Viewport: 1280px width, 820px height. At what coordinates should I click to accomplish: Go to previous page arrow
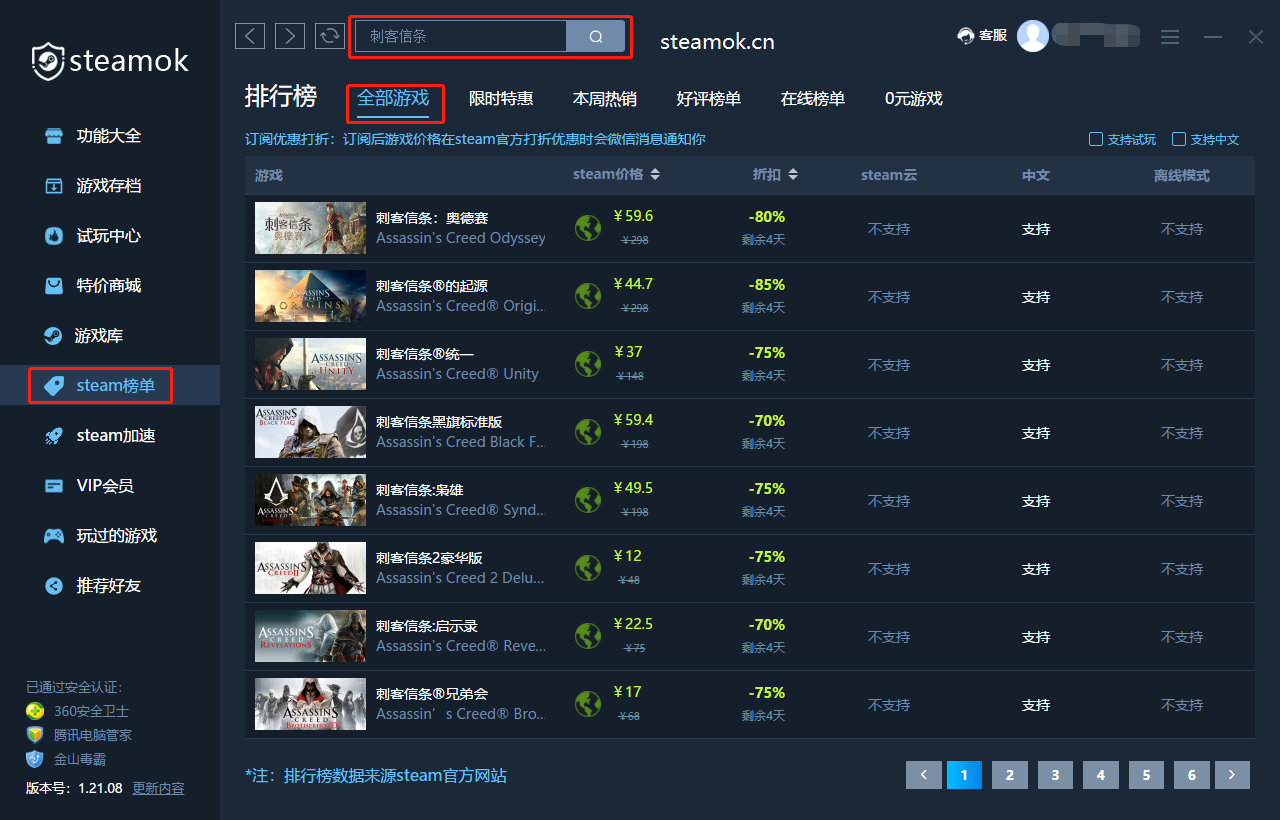(924, 775)
